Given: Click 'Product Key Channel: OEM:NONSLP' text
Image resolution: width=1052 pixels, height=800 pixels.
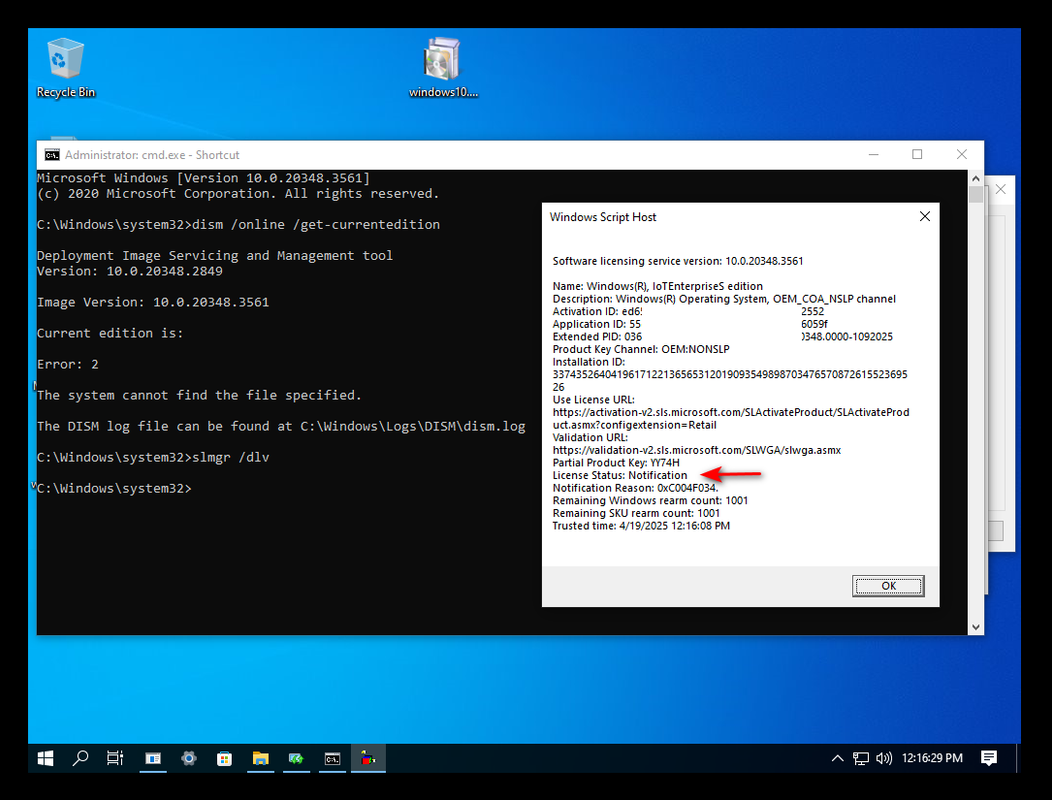Looking at the screenshot, I should 641,349.
